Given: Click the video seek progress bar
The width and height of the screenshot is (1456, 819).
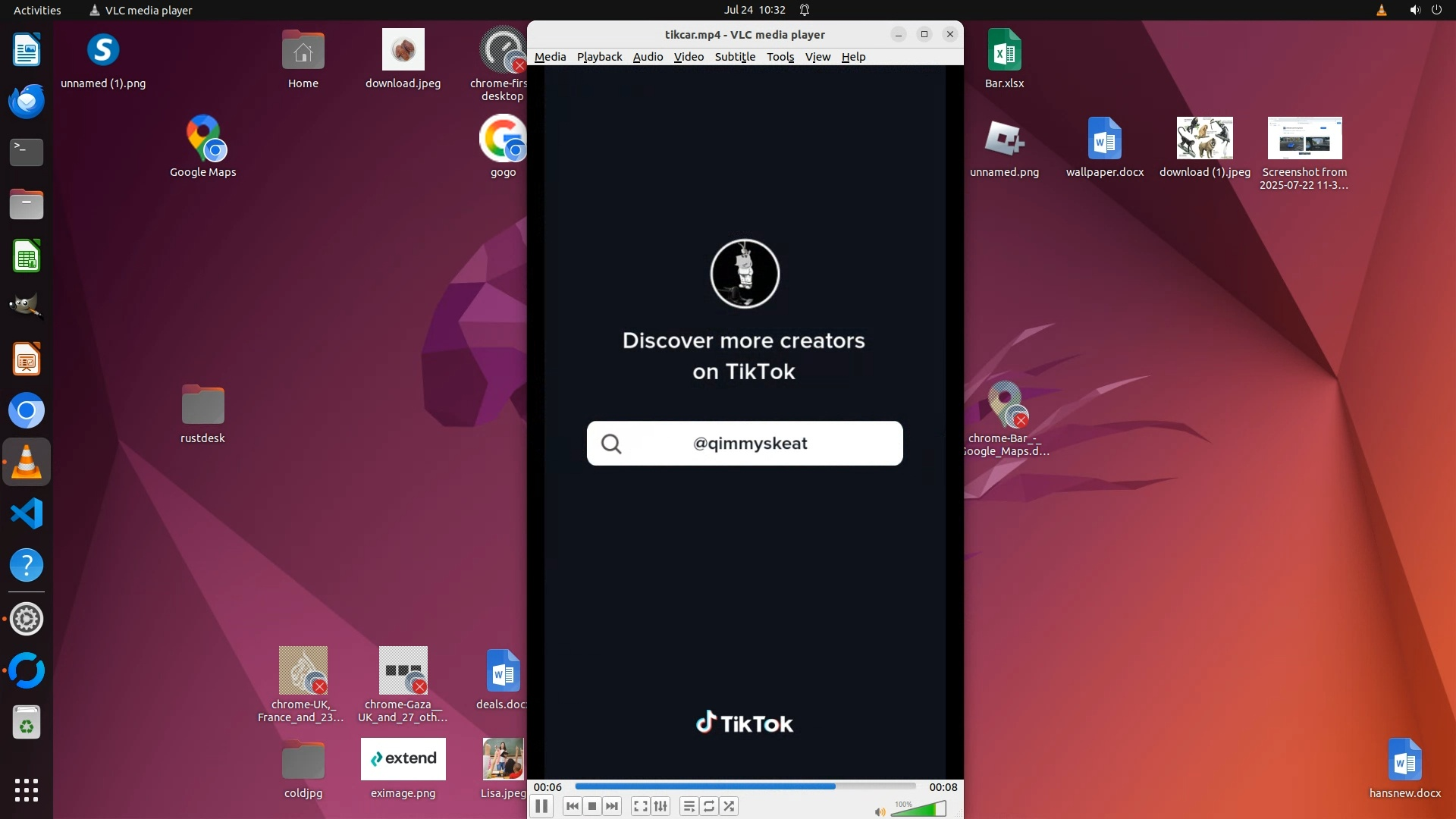Looking at the screenshot, I should pos(745,786).
